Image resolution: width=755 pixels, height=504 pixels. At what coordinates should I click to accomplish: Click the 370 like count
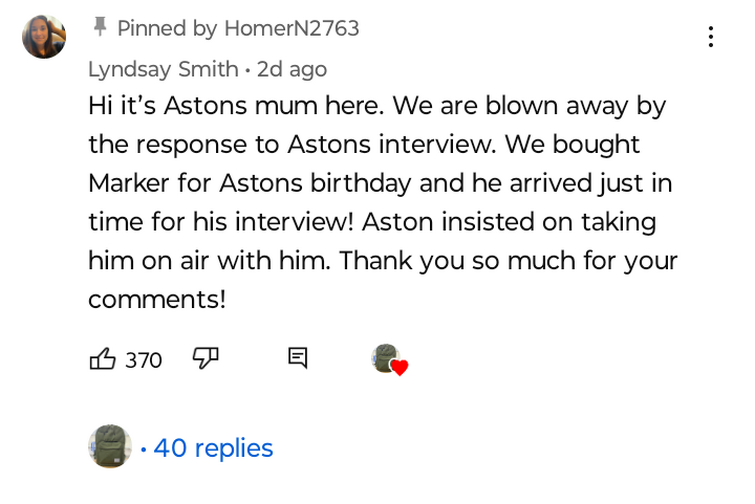pos(143,360)
